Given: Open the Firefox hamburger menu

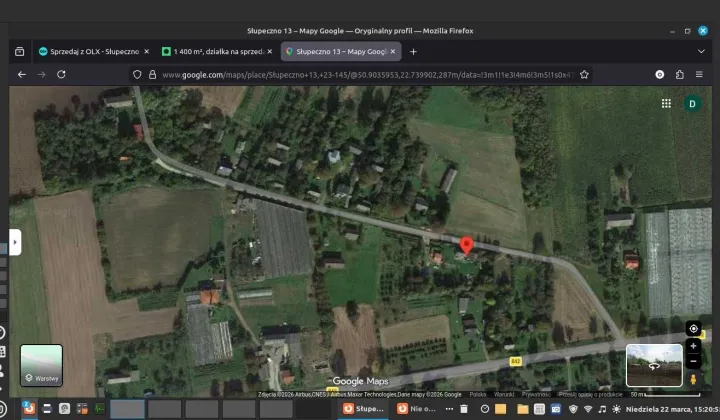Looking at the screenshot, I should point(699,74).
